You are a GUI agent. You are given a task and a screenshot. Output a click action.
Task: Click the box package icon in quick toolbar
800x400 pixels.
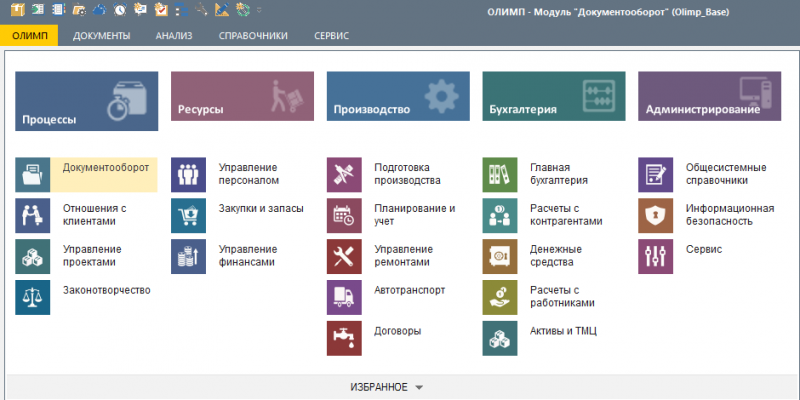pos(17,9)
